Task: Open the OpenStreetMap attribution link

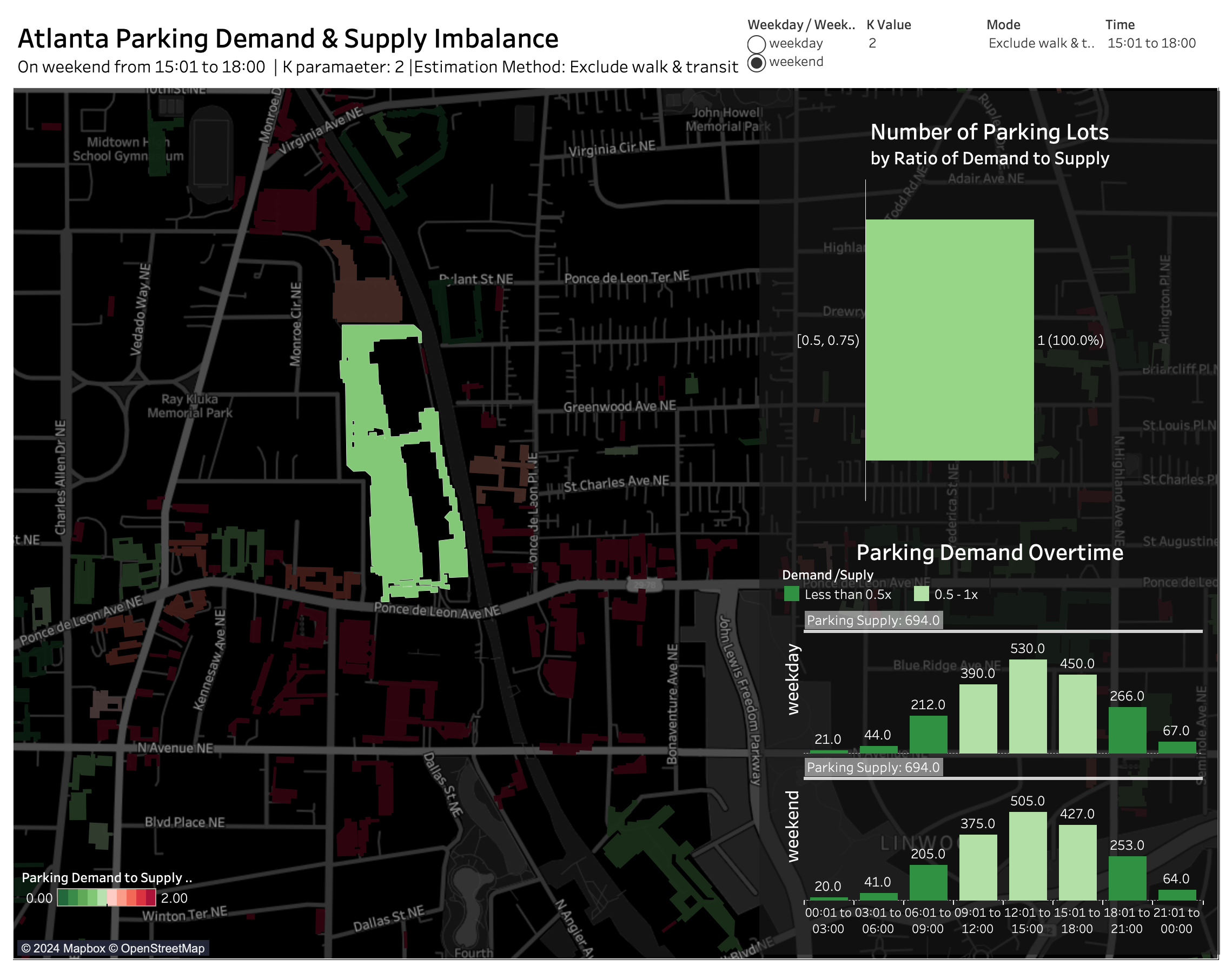Action: (x=162, y=949)
